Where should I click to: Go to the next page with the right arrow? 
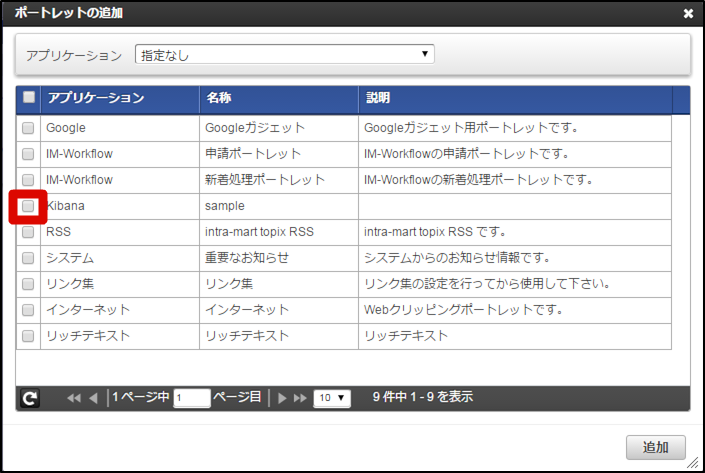click(282, 398)
